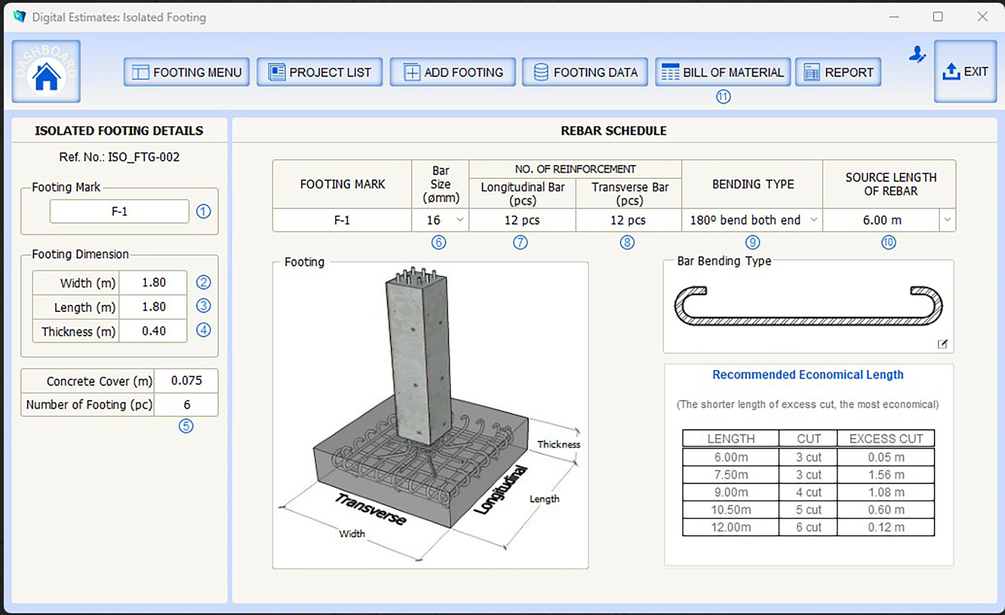Select the 10.50m length row
Image resolution: width=1005 pixels, height=615 pixels.
pyautogui.click(x=808, y=510)
